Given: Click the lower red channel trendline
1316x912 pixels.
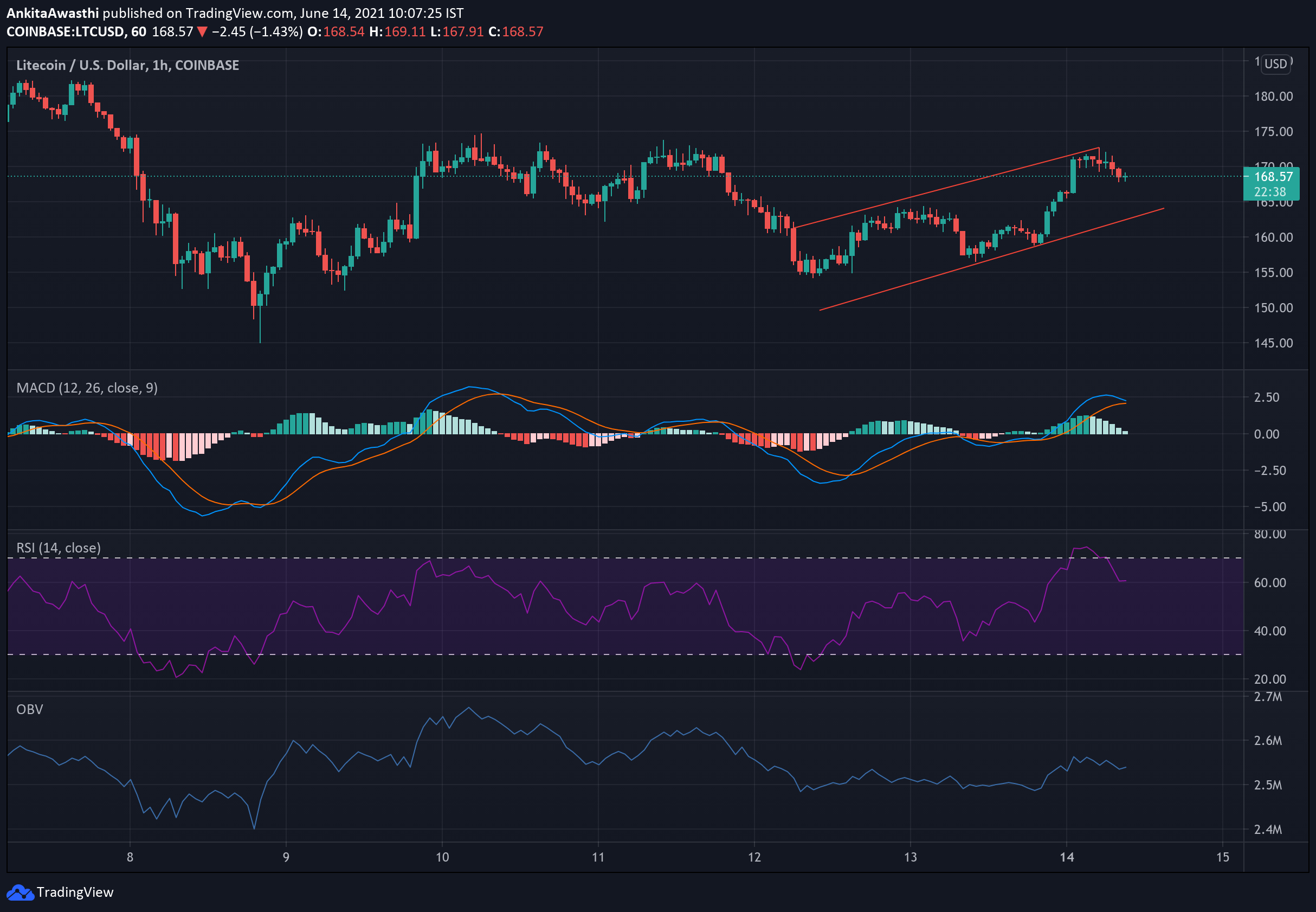Looking at the screenshot, I should pos(991,259).
